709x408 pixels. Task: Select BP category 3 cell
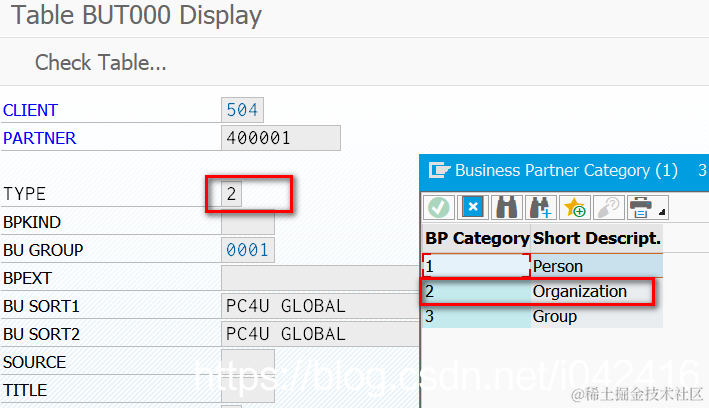tap(477, 316)
